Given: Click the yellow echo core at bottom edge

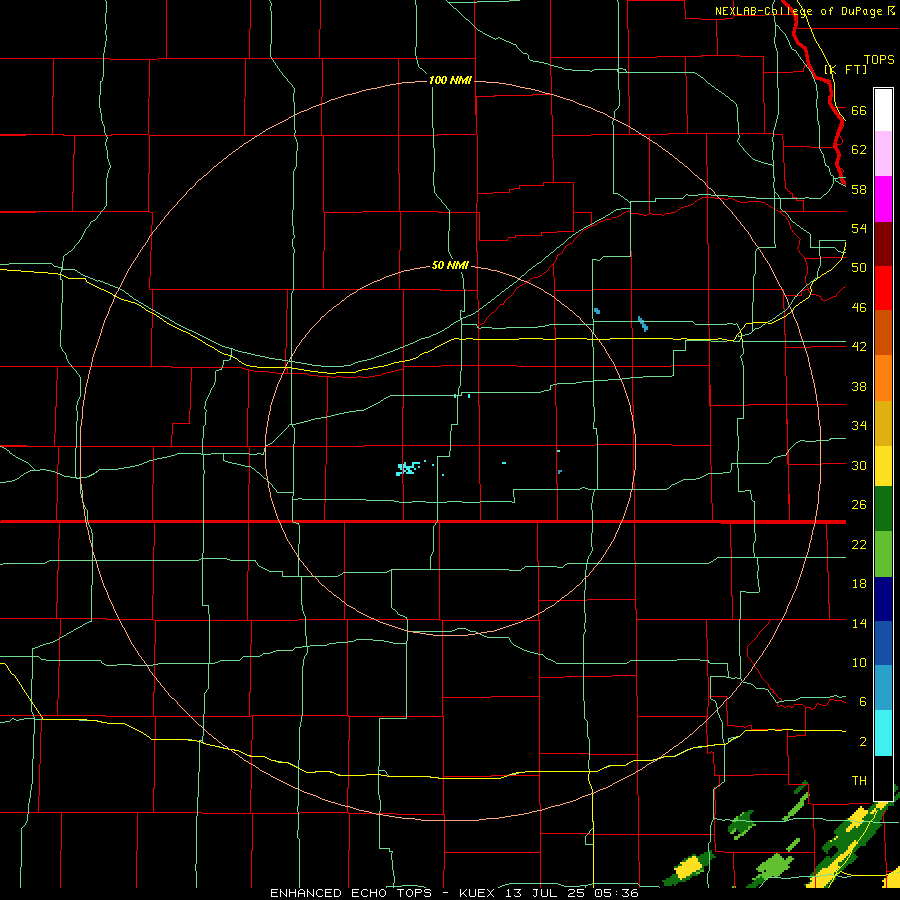Looking at the screenshot, I should pyautogui.click(x=689, y=866).
